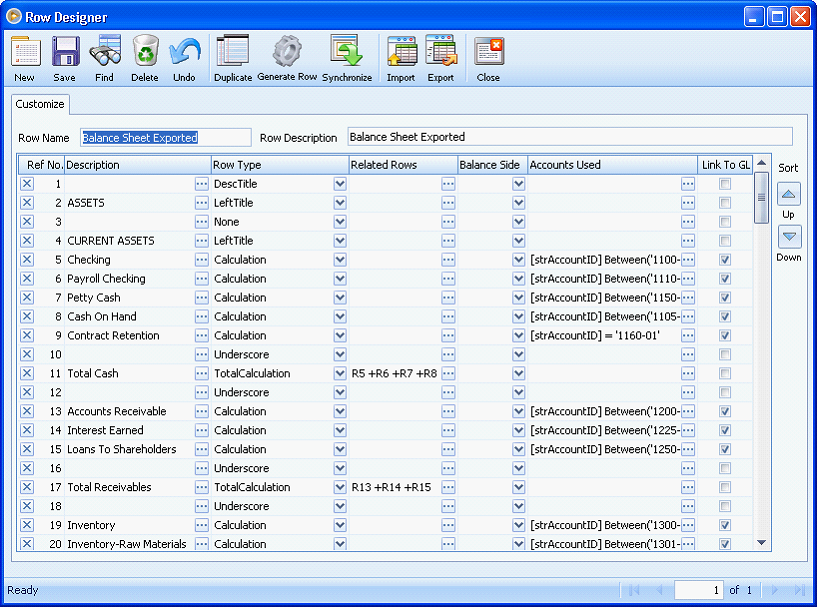Uncheck Link To GL for Accounts Receivable
Viewport: 818px width, 608px height.
723,411
